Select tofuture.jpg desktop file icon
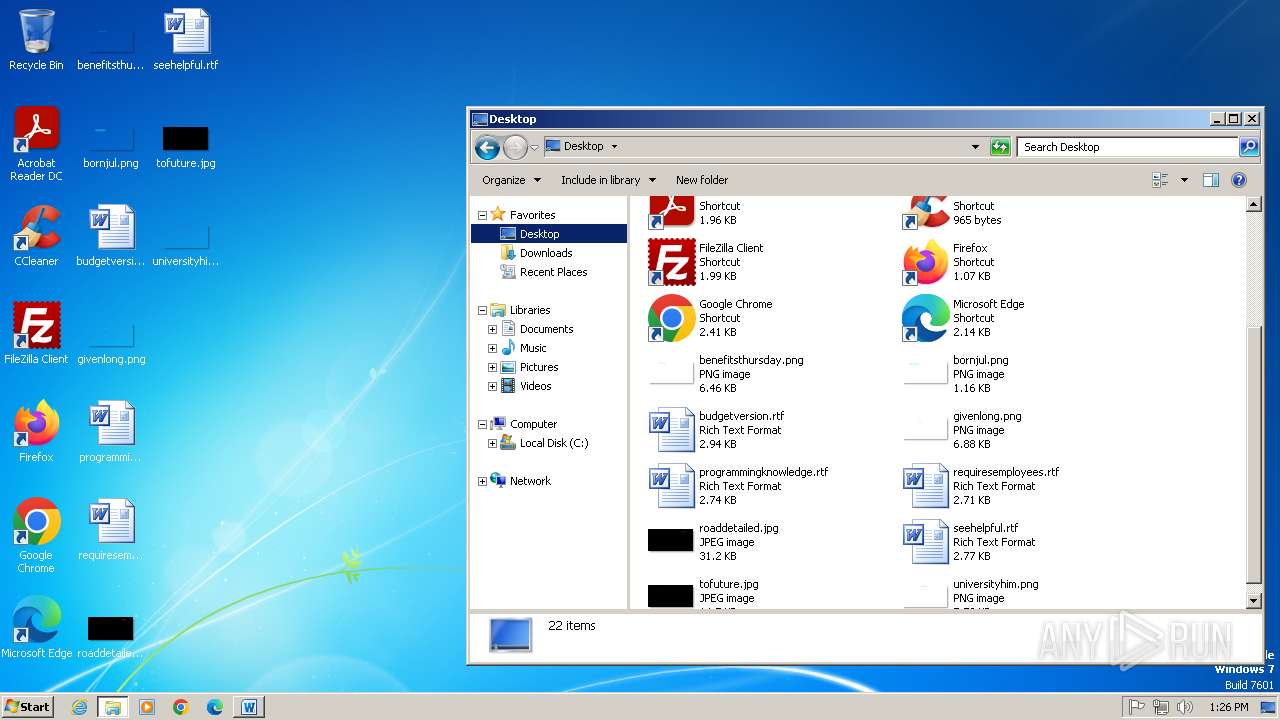The height and width of the screenshot is (720, 1280). tap(186, 146)
